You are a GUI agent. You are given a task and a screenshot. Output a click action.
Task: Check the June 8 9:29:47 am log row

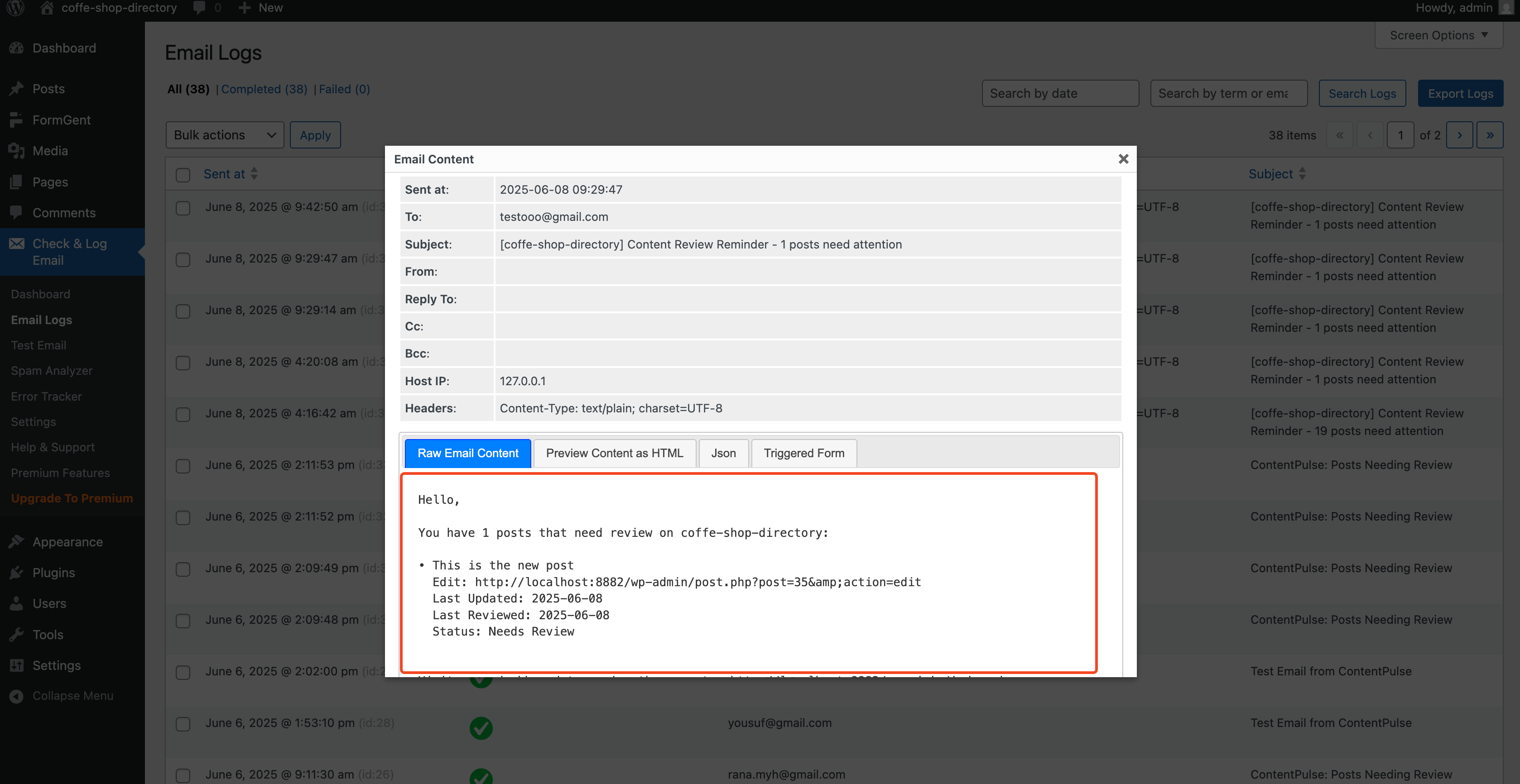pyautogui.click(x=183, y=259)
